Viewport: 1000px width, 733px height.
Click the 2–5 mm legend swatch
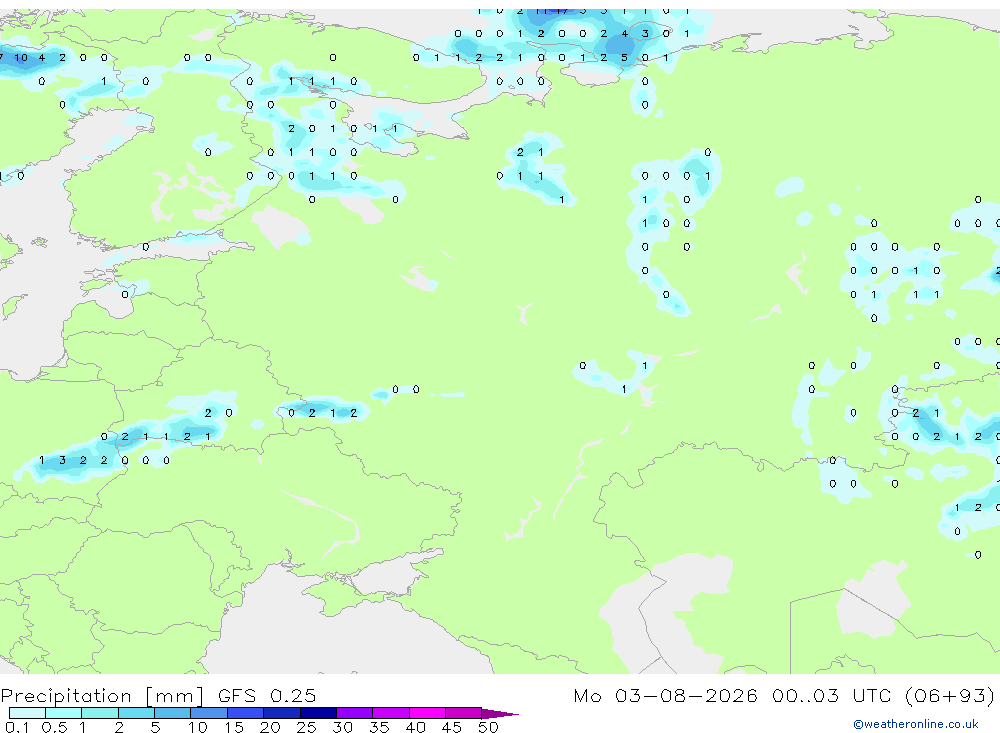click(136, 713)
